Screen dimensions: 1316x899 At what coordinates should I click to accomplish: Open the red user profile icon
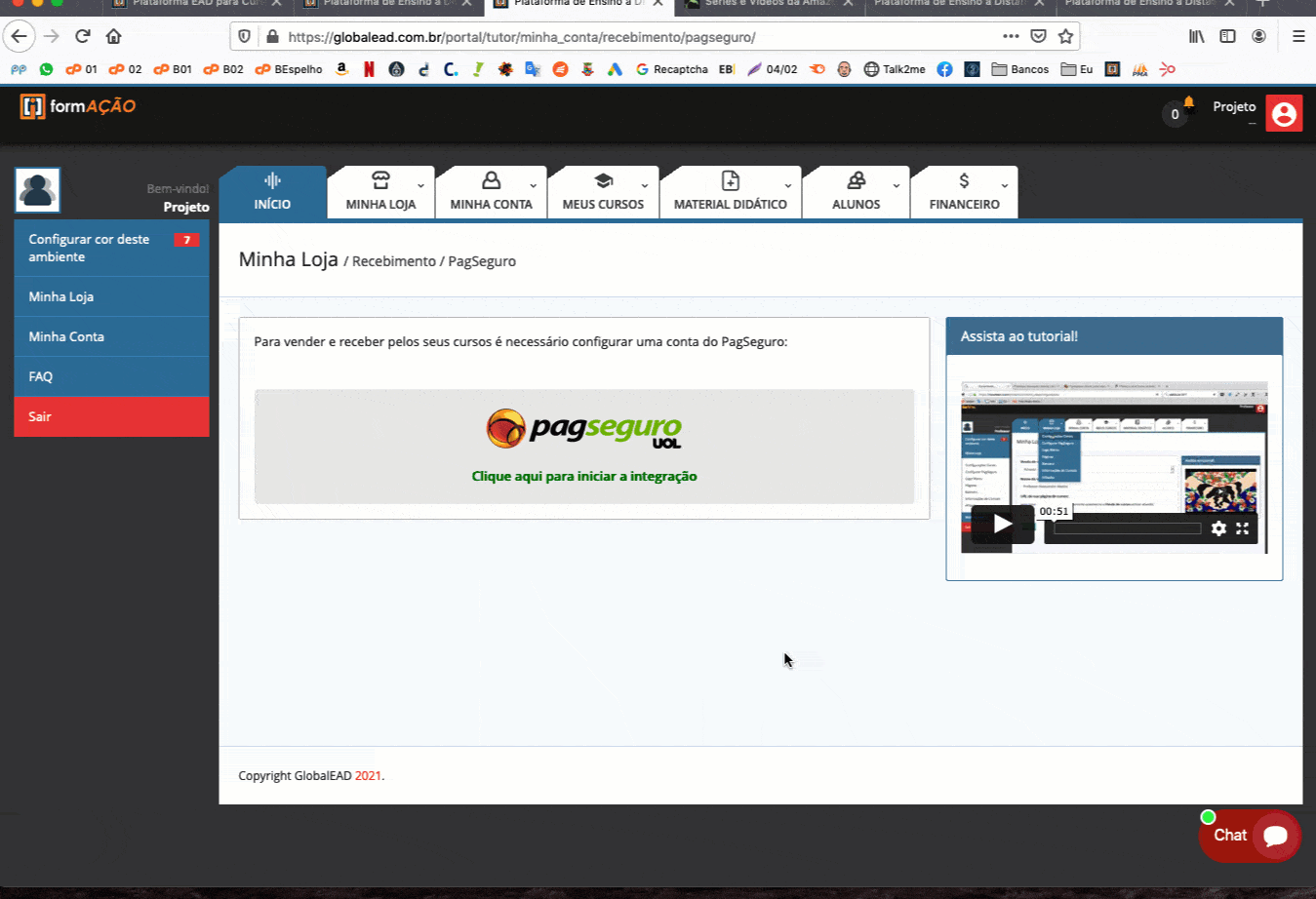(x=1284, y=114)
